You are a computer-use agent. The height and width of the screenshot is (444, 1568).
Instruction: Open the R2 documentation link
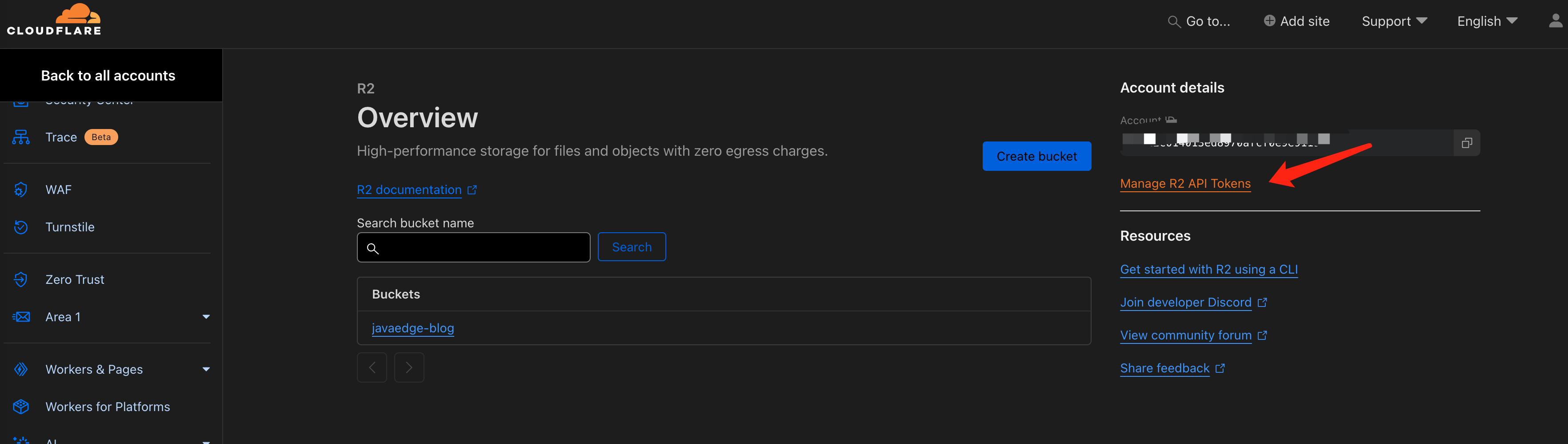tap(409, 190)
